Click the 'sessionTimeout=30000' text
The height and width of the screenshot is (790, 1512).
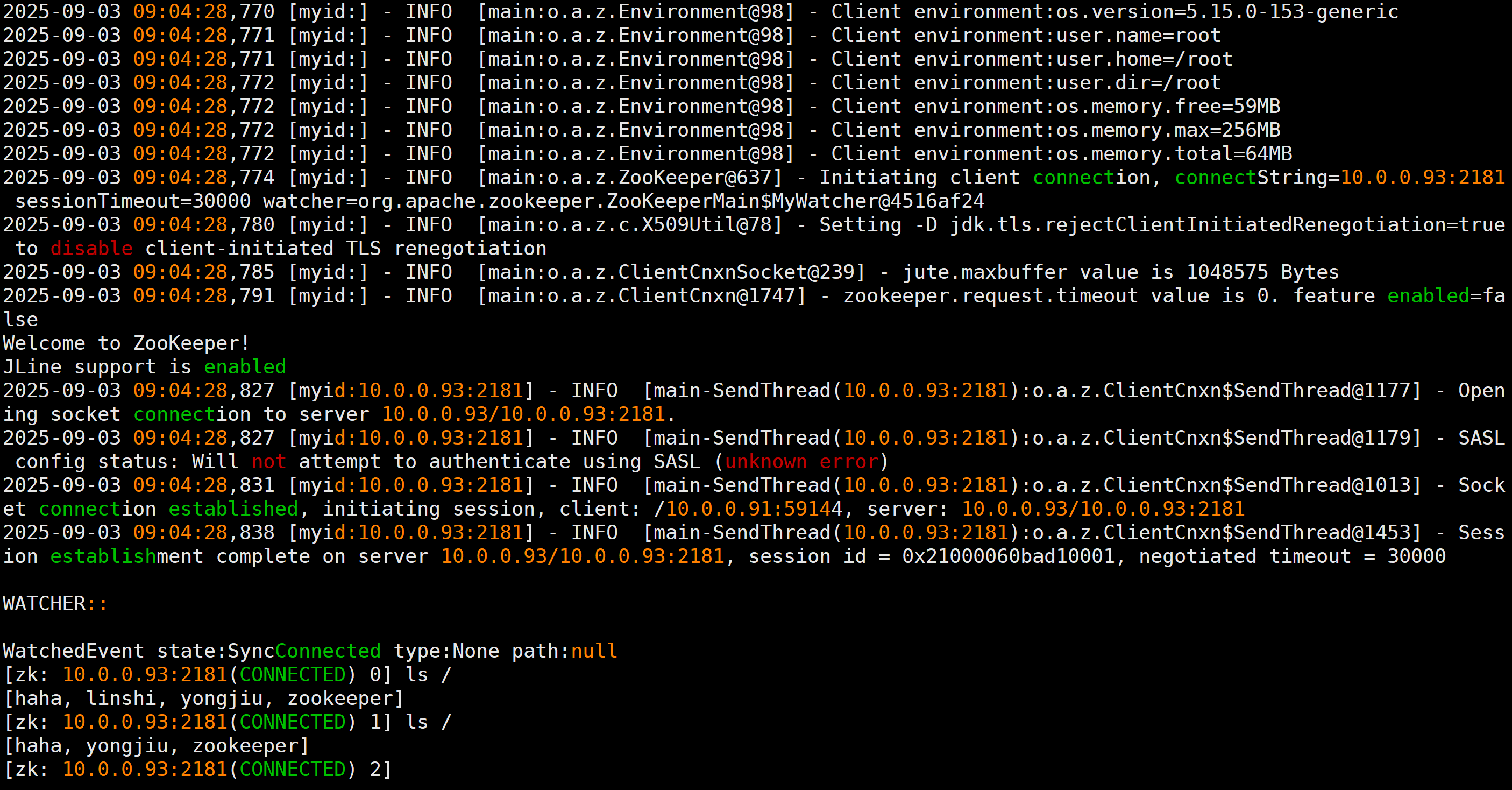tap(133, 201)
